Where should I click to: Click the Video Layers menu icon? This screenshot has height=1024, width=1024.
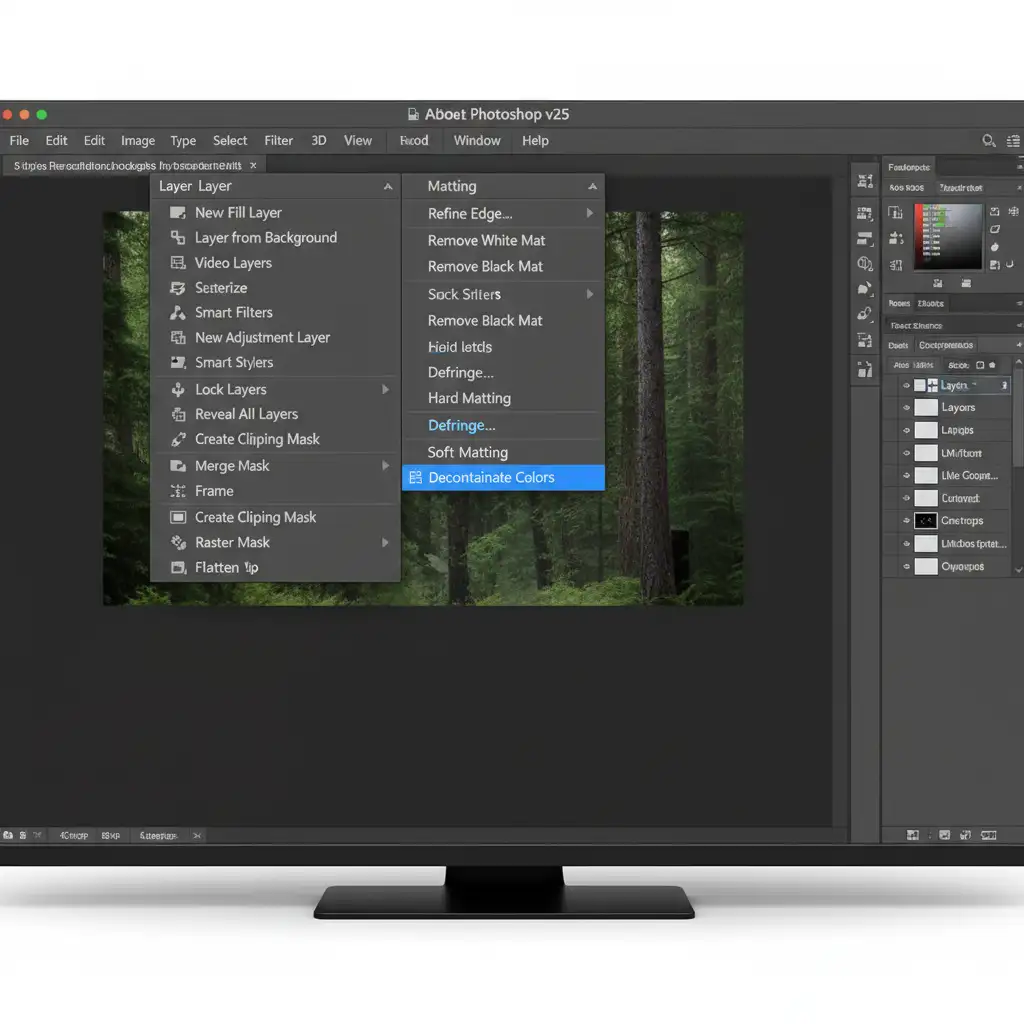point(178,263)
